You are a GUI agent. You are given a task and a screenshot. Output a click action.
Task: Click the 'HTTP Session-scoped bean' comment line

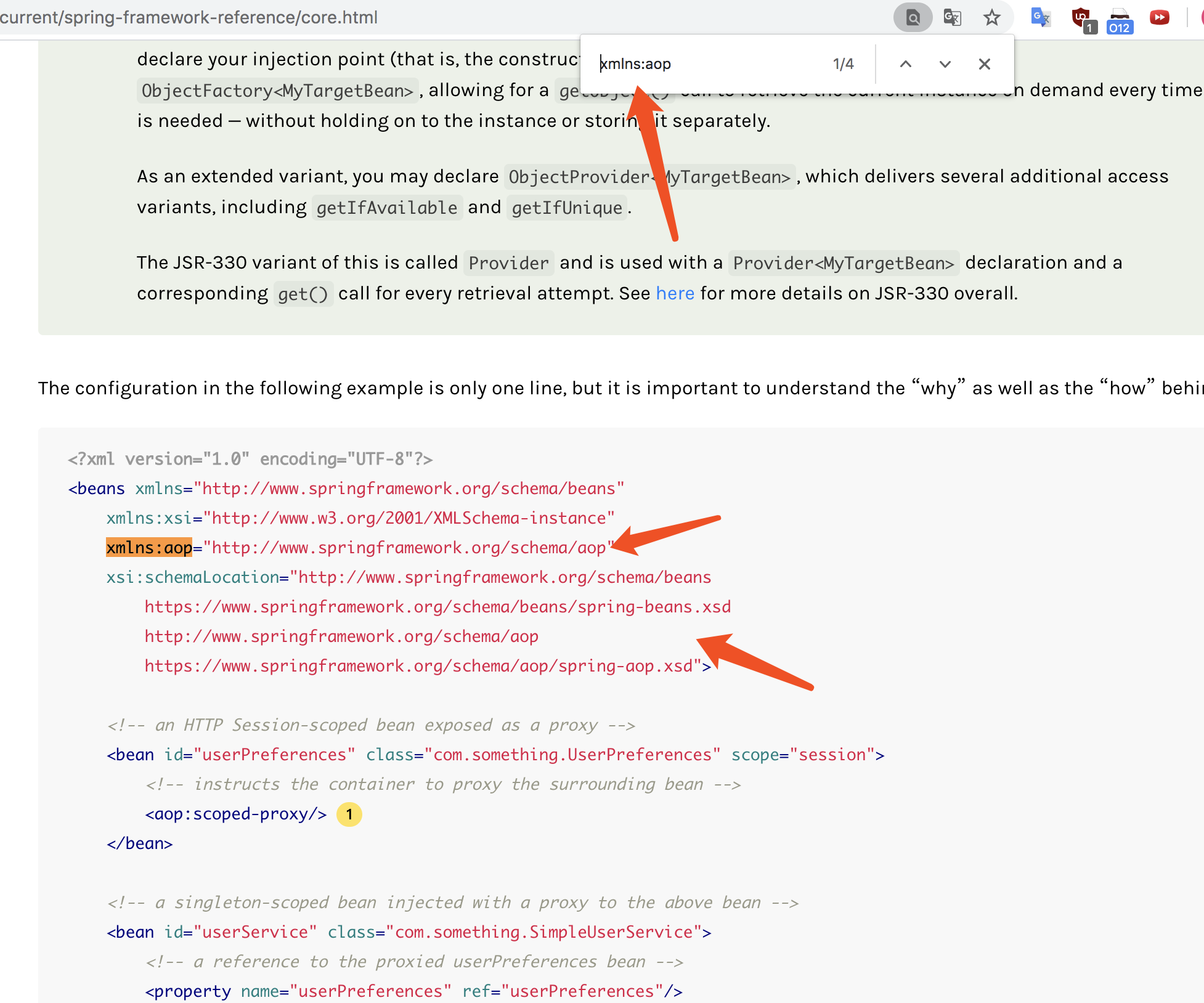(x=371, y=725)
